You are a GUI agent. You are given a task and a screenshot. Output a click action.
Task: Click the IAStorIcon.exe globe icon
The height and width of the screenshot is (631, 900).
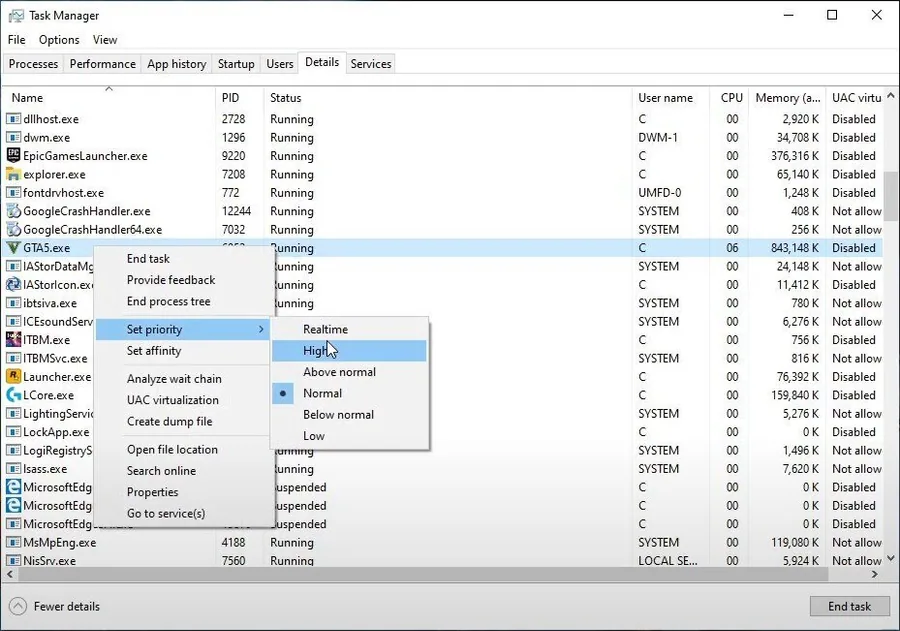coord(13,284)
